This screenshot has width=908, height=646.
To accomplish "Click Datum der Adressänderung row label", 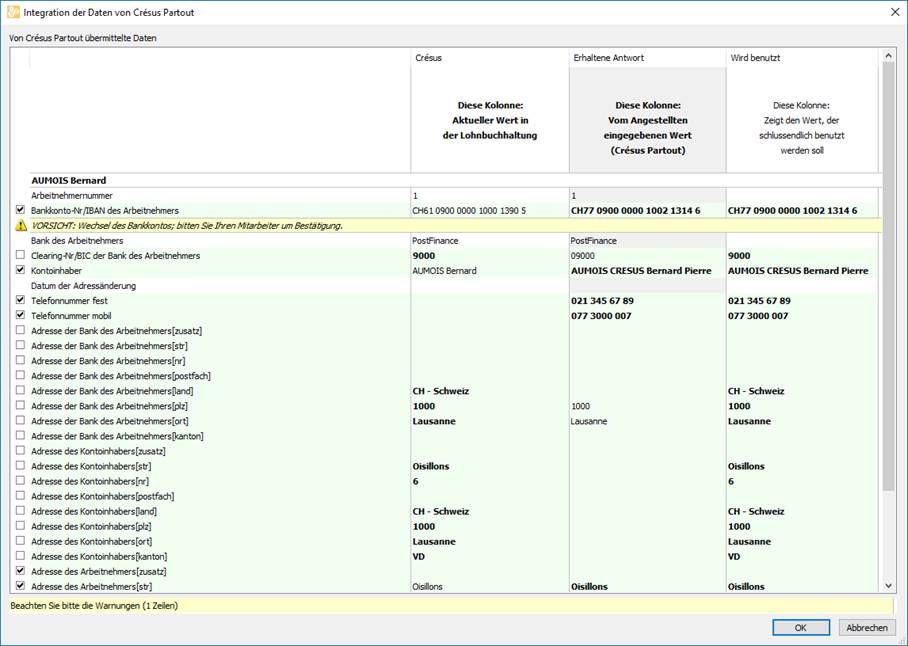I will point(83,286).
